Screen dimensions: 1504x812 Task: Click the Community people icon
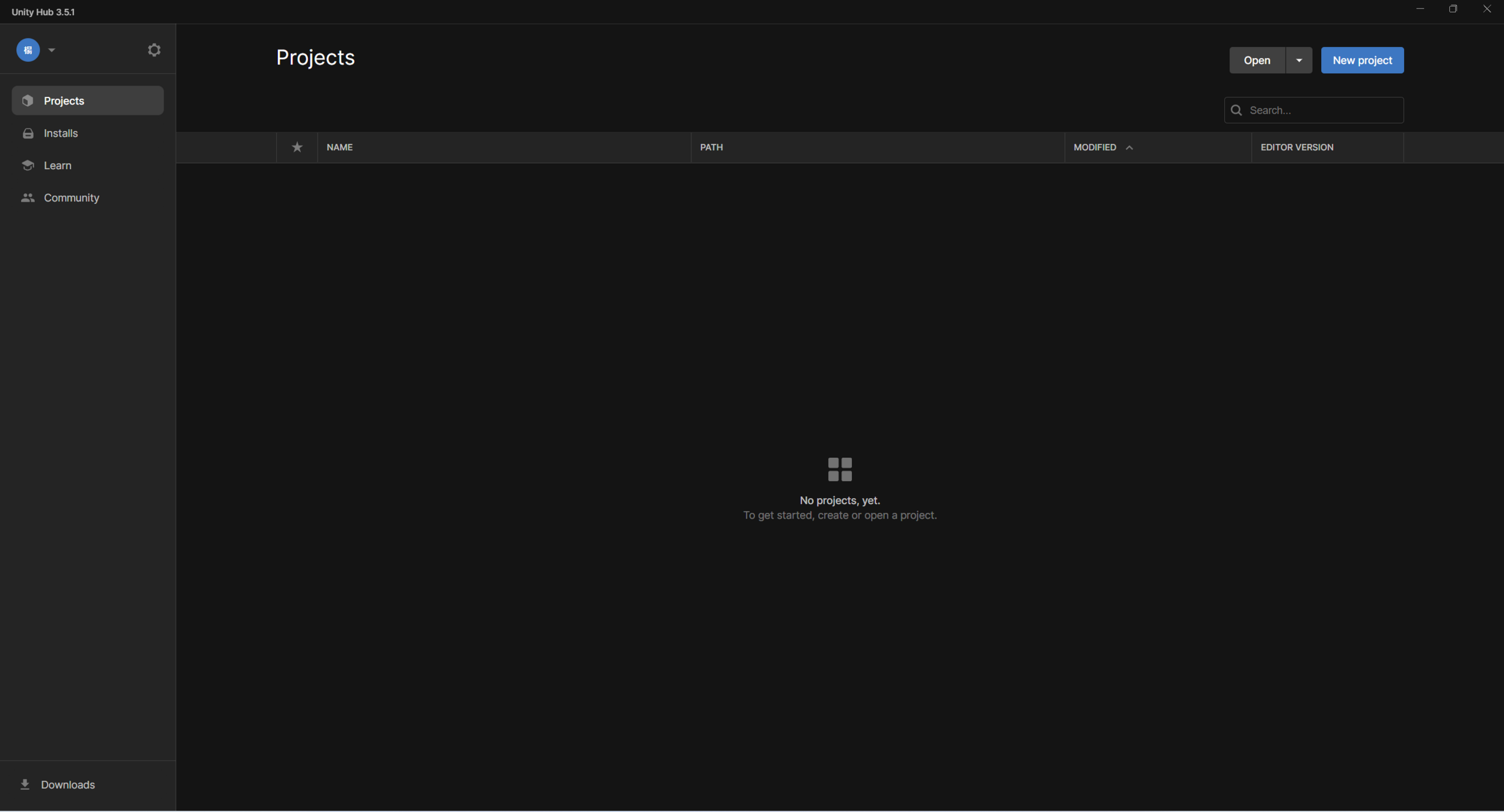tap(28, 197)
